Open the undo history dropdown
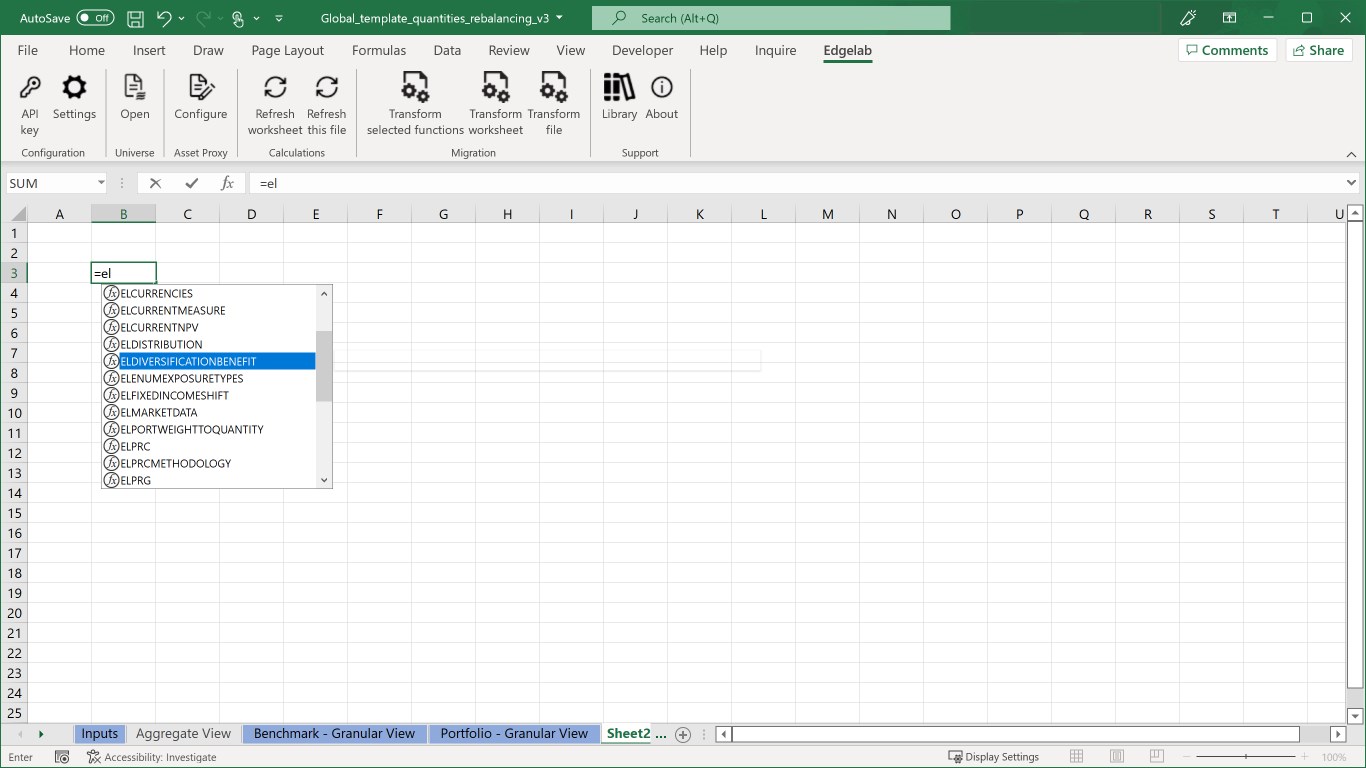The height and width of the screenshot is (768, 1366). click(x=182, y=18)
